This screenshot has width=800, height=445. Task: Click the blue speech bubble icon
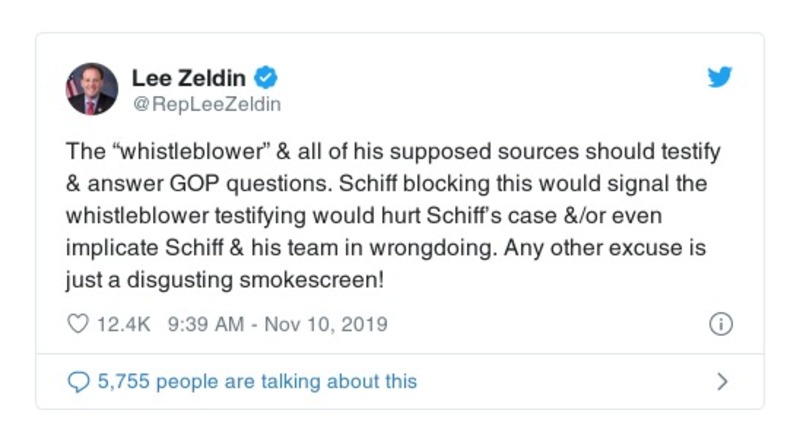tap(77, 381)
